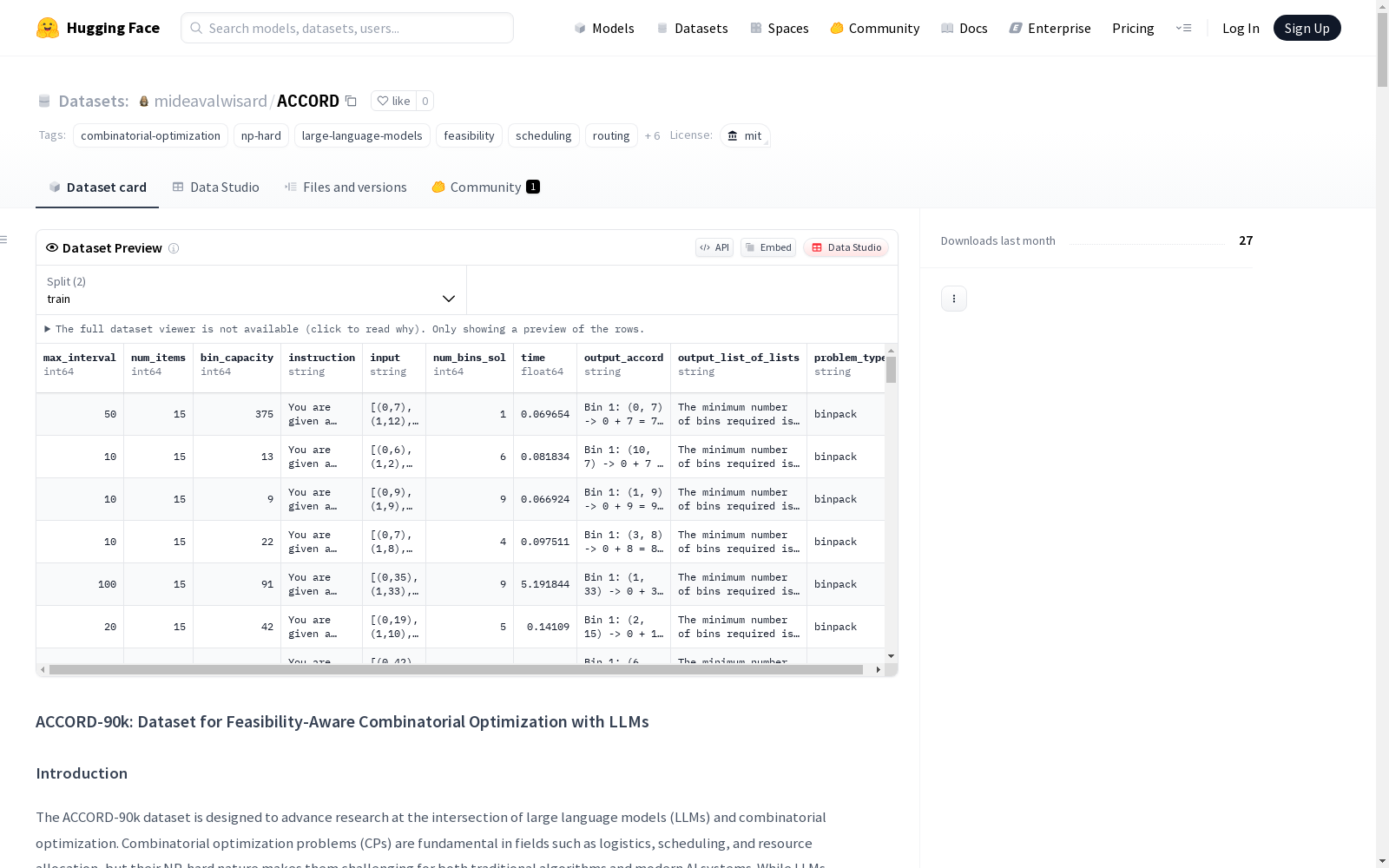This screenshot has width=1389, height=868.
Task: Select the scheduling tag
Action: pos(543,135)
